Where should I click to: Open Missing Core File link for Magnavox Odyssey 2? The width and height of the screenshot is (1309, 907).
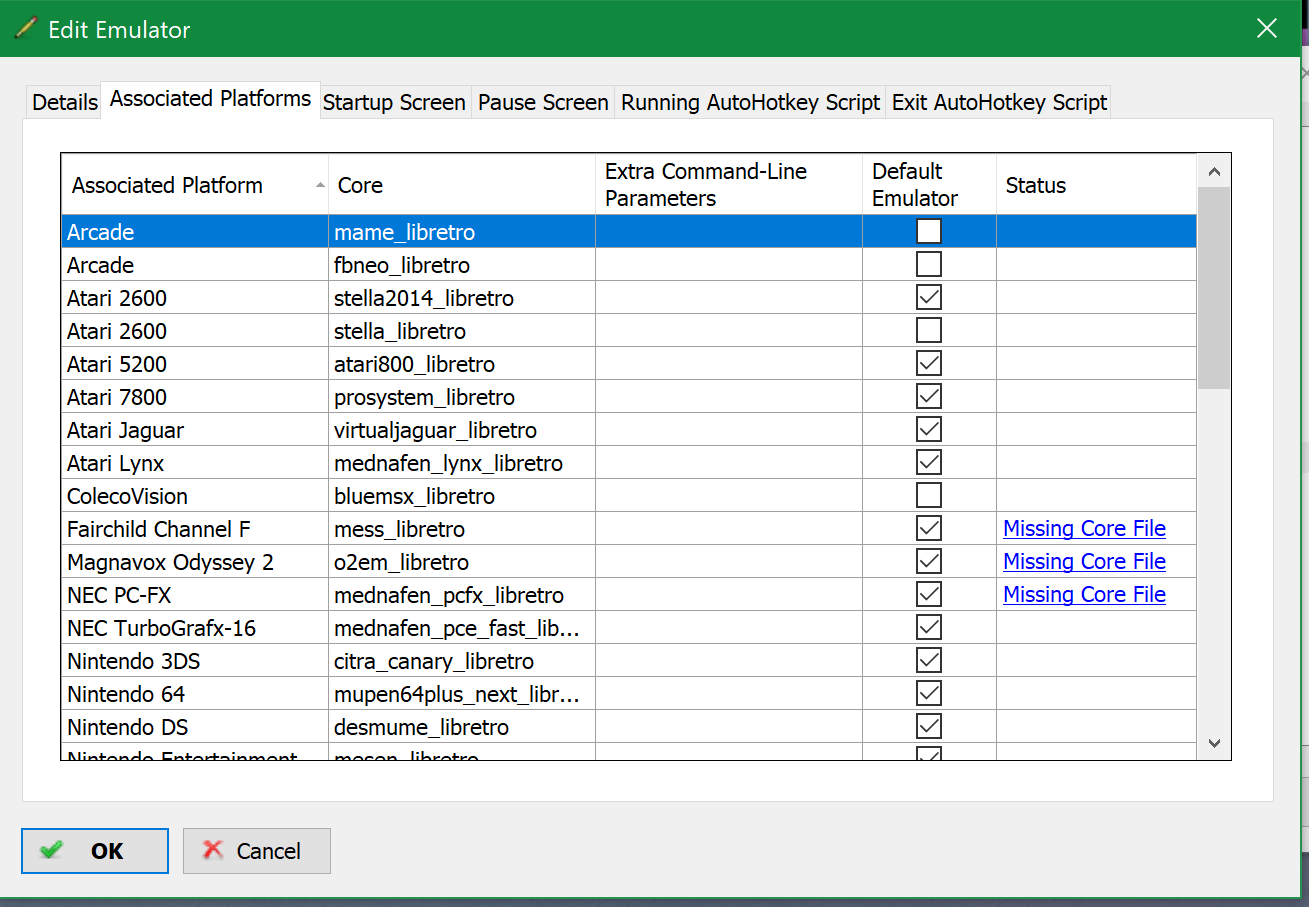(x=1084, y=562)
